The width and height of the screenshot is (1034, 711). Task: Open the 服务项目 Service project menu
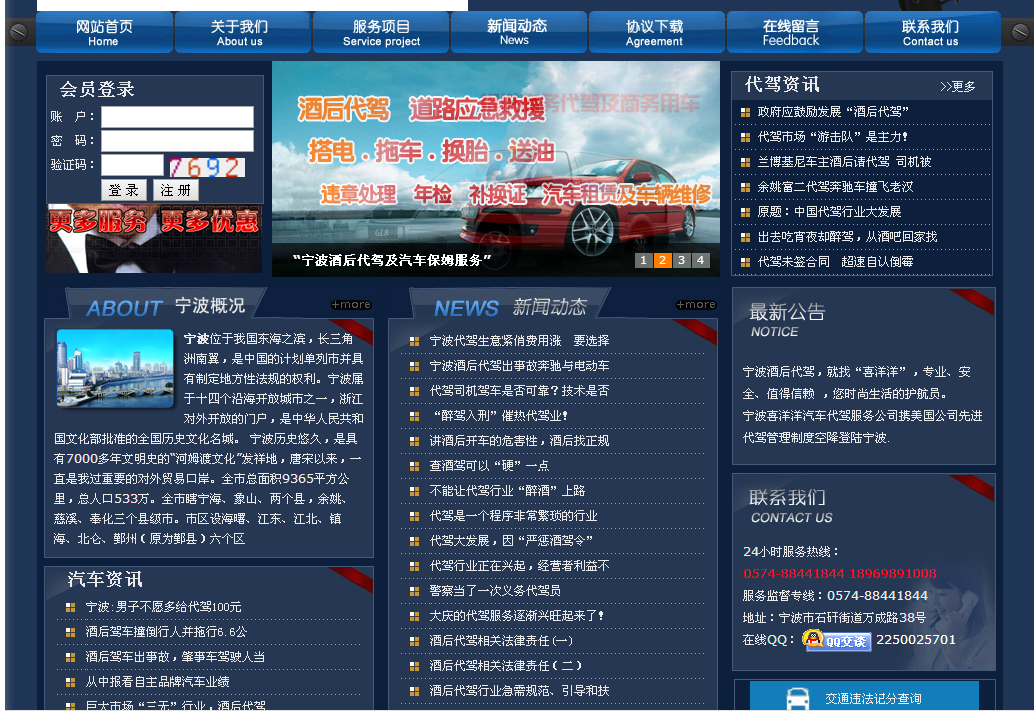[x=381, y=33]
